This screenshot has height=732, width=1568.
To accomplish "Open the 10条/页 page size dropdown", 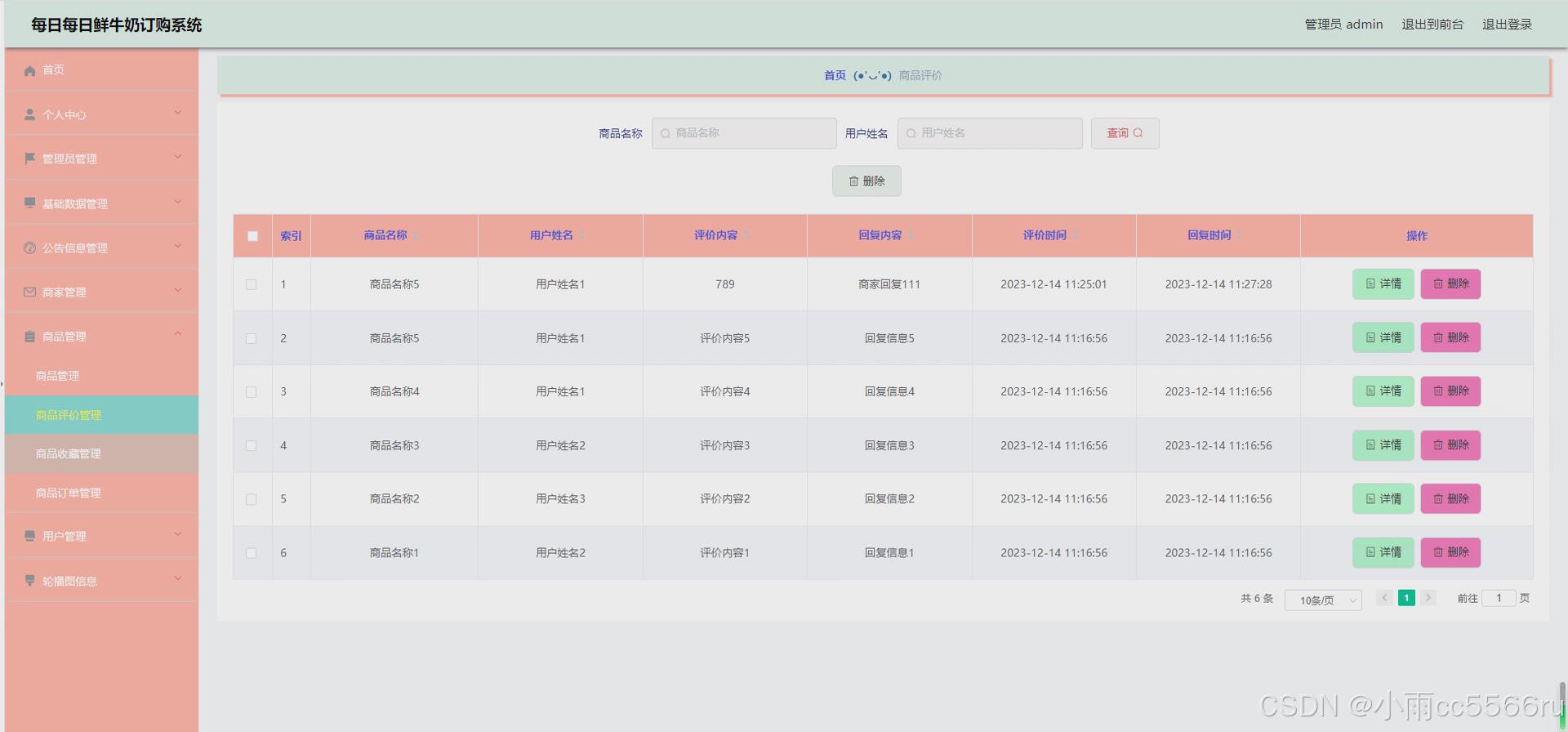I will [1323, 600].
